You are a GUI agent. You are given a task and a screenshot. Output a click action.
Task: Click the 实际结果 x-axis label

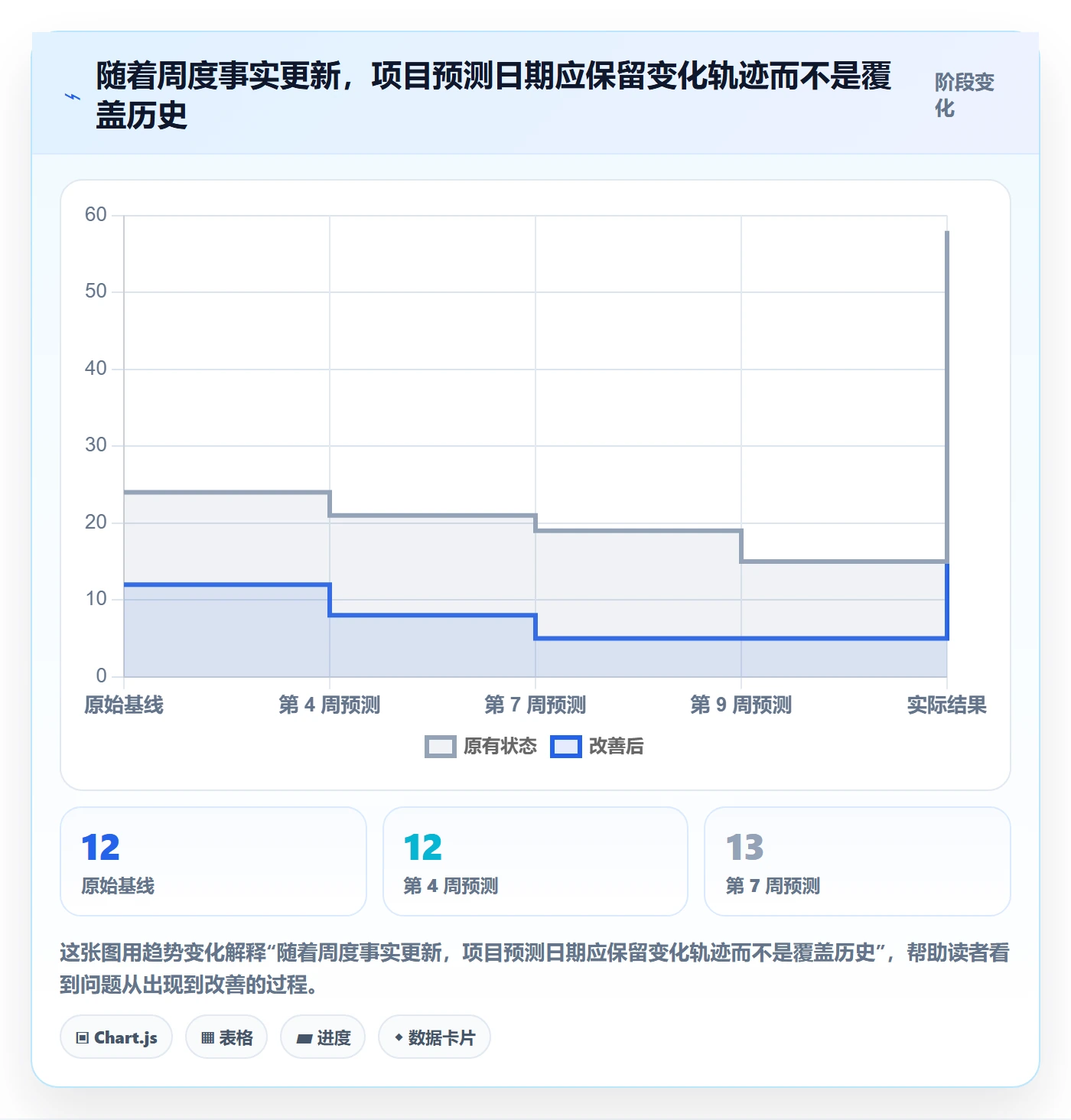click(x=947, y=705)
